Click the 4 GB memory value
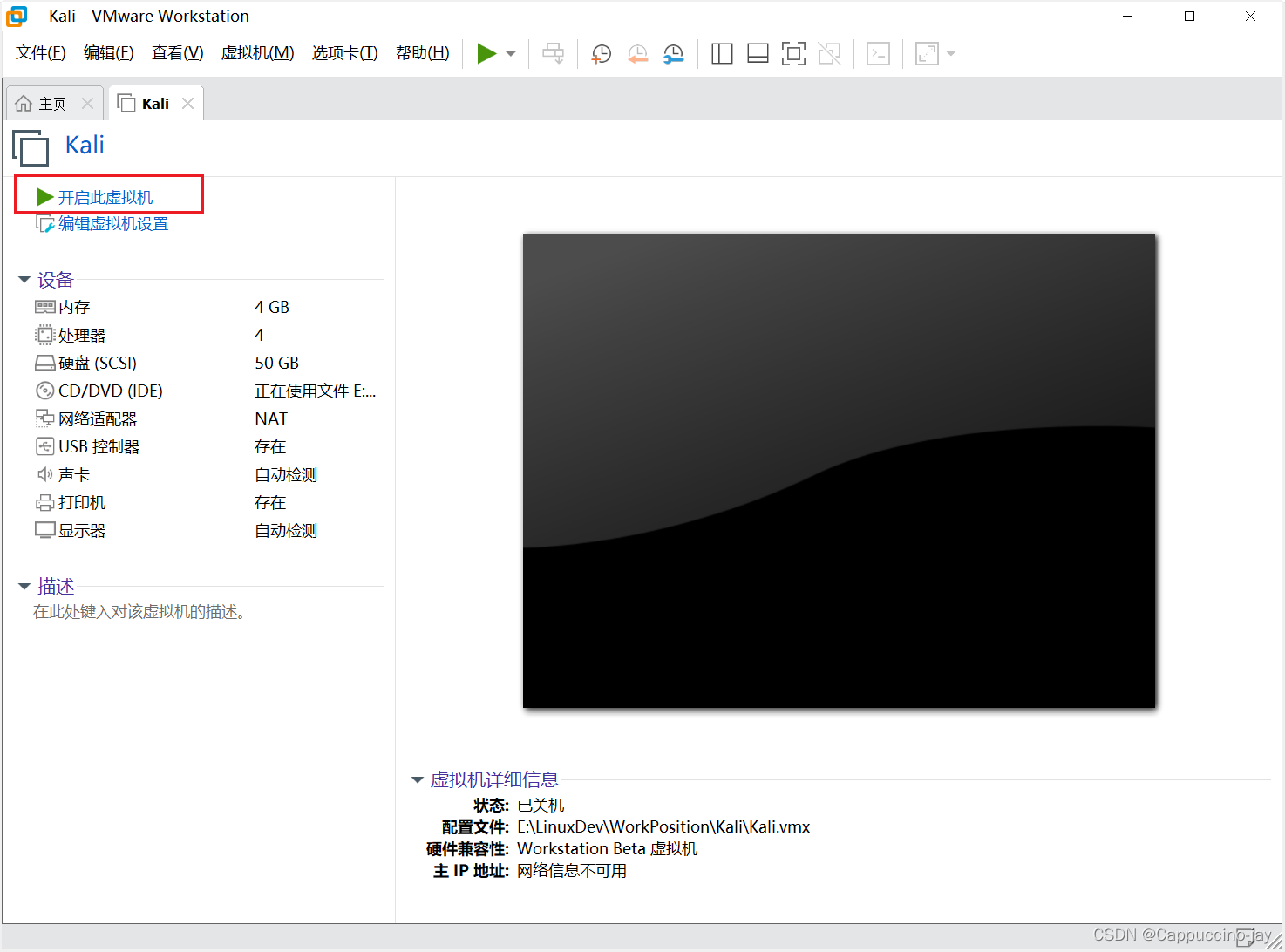This screenshot has width=1285, height=952. tap(272, 307)
